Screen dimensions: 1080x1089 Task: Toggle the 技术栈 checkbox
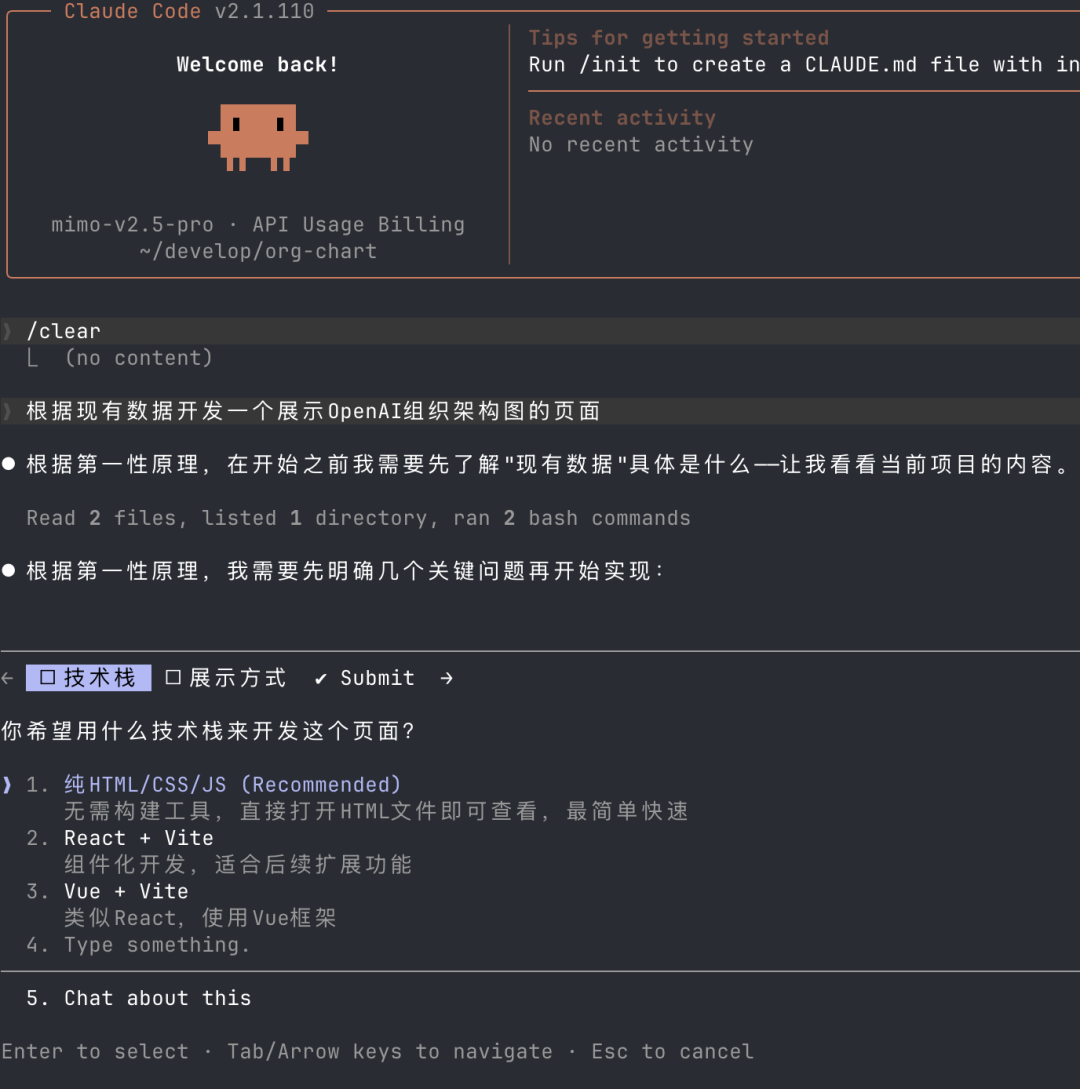pos(48,678)
